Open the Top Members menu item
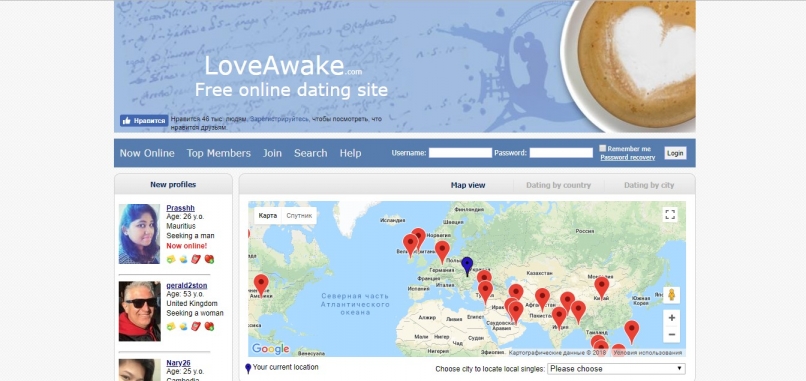The image size is (806, 381). [218, 153]
